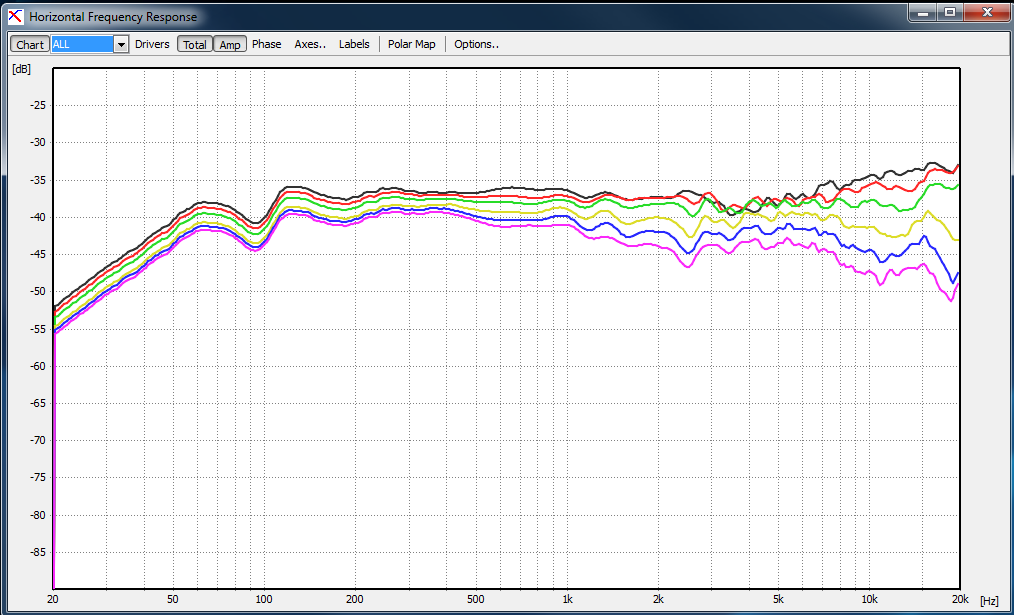Click the app icon in the title bar
The width and height of the screenshot is (1014, 615).
point(17,16)
